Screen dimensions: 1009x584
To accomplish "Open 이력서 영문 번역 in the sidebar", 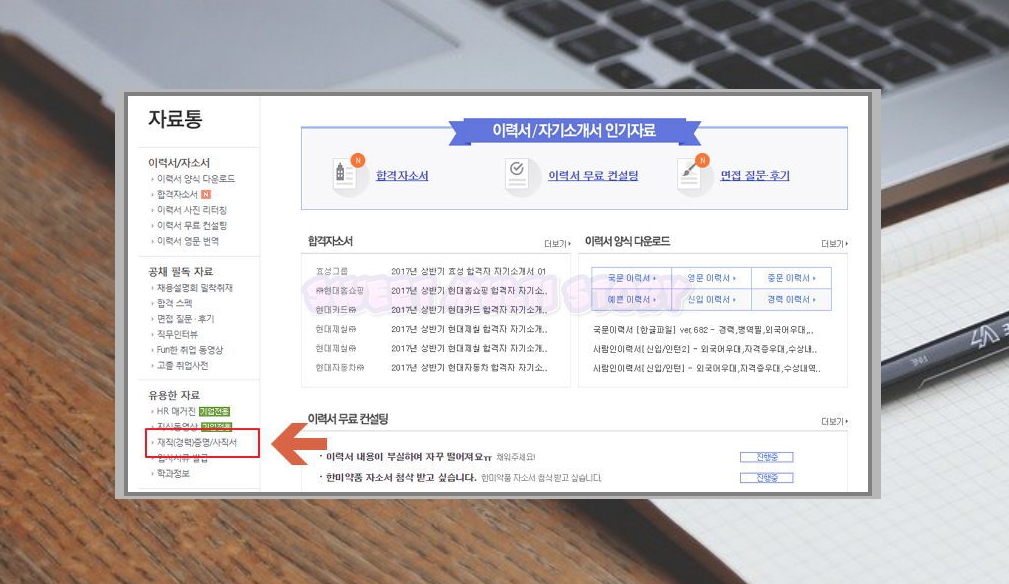I will pos(188,241).
